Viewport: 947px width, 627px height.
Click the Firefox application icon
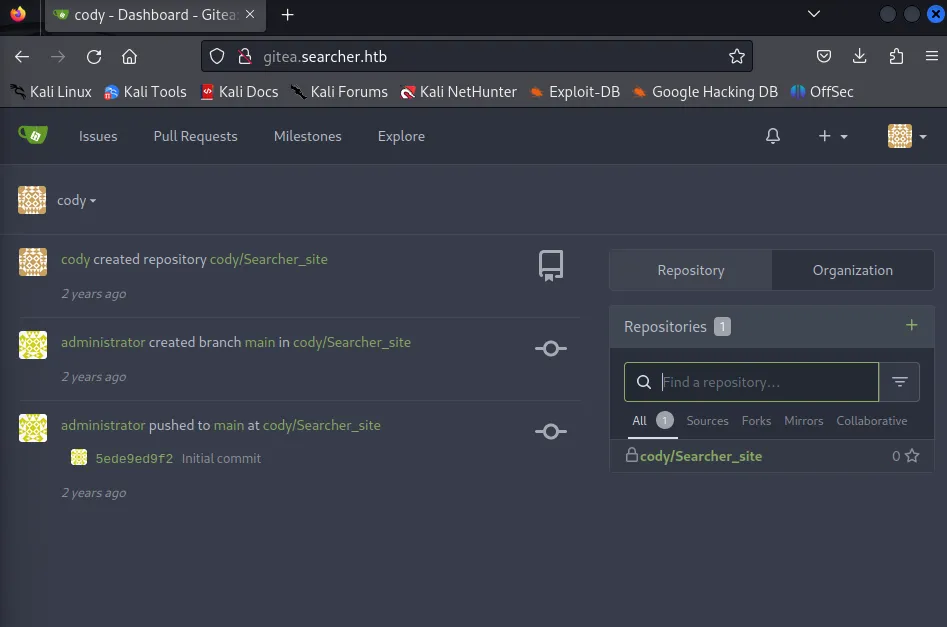point(18,13)
